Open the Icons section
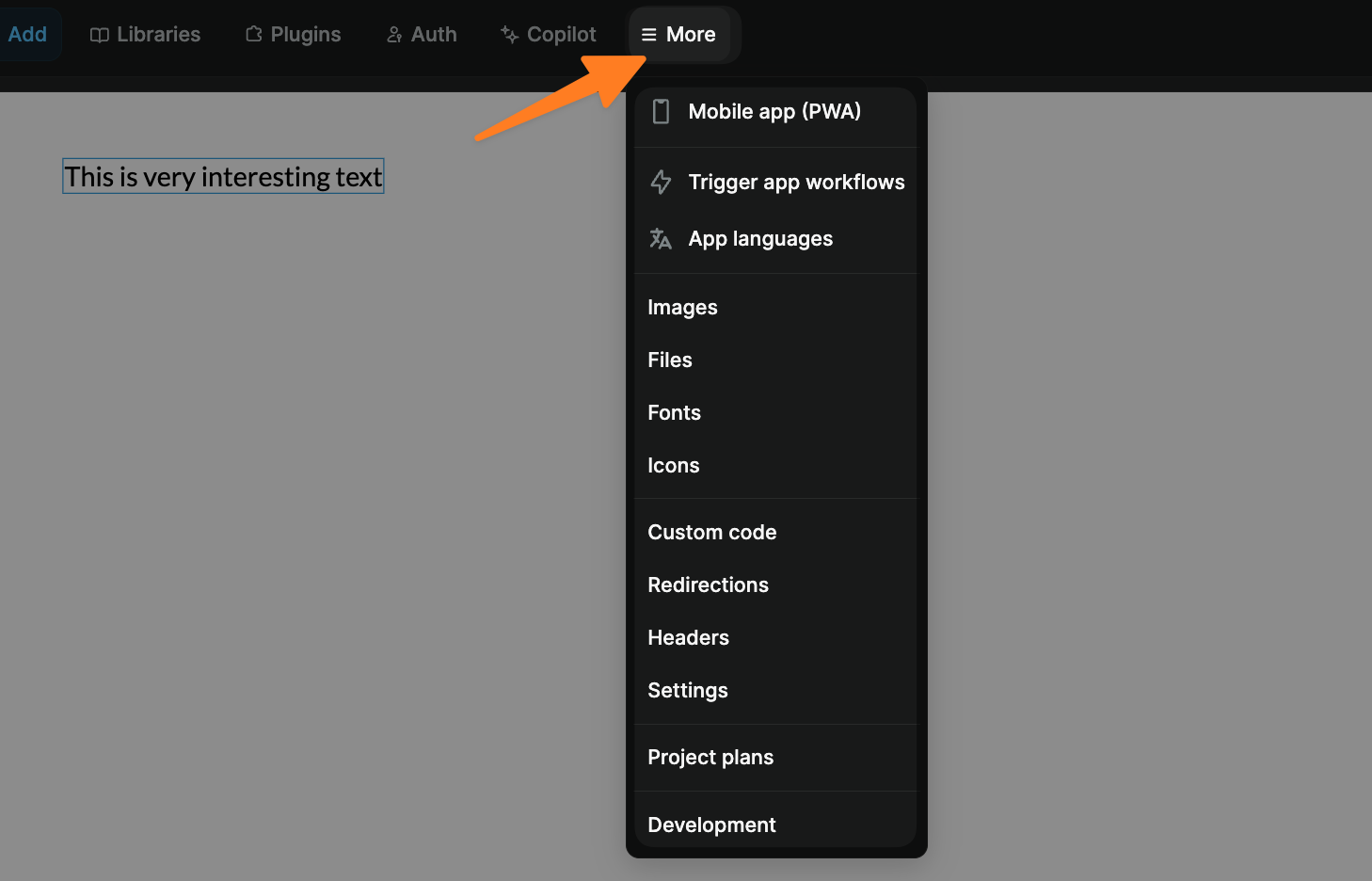Screen dimensions: 1372x881 (x=673, y=465)
